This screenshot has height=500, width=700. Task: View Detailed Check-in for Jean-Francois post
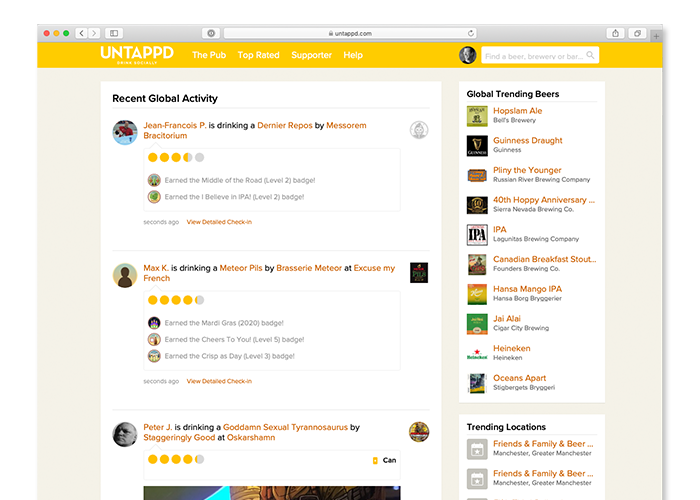click(219, 222)
